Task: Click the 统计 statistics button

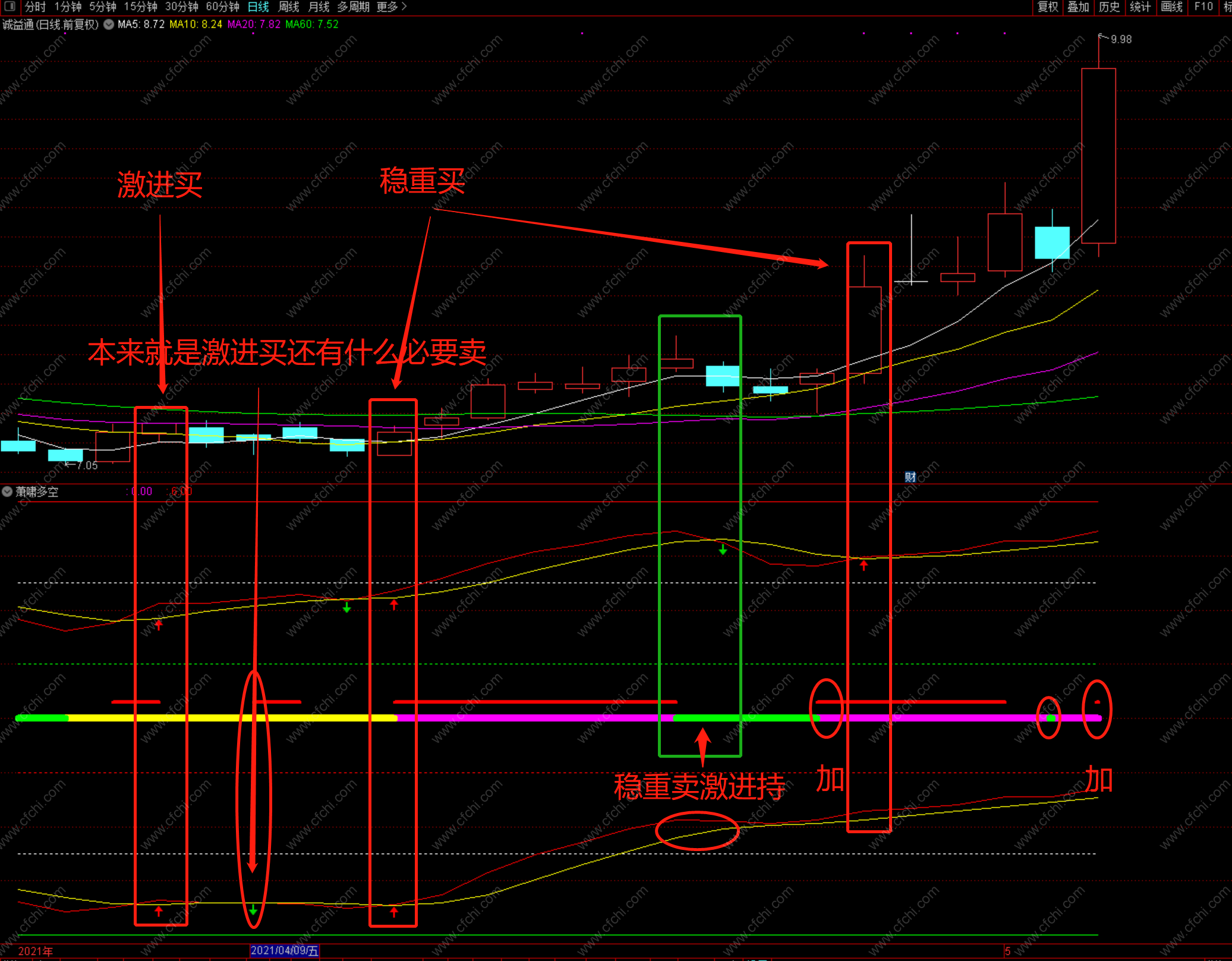Action: pyautogui.click(x=1140, y=7)
